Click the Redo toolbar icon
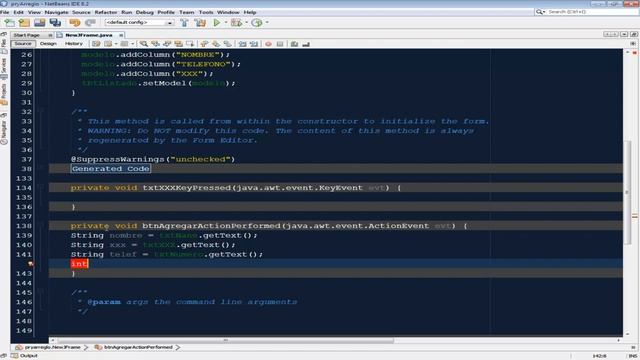The height and width of the screenshot is (360, 640). point(90,23)
